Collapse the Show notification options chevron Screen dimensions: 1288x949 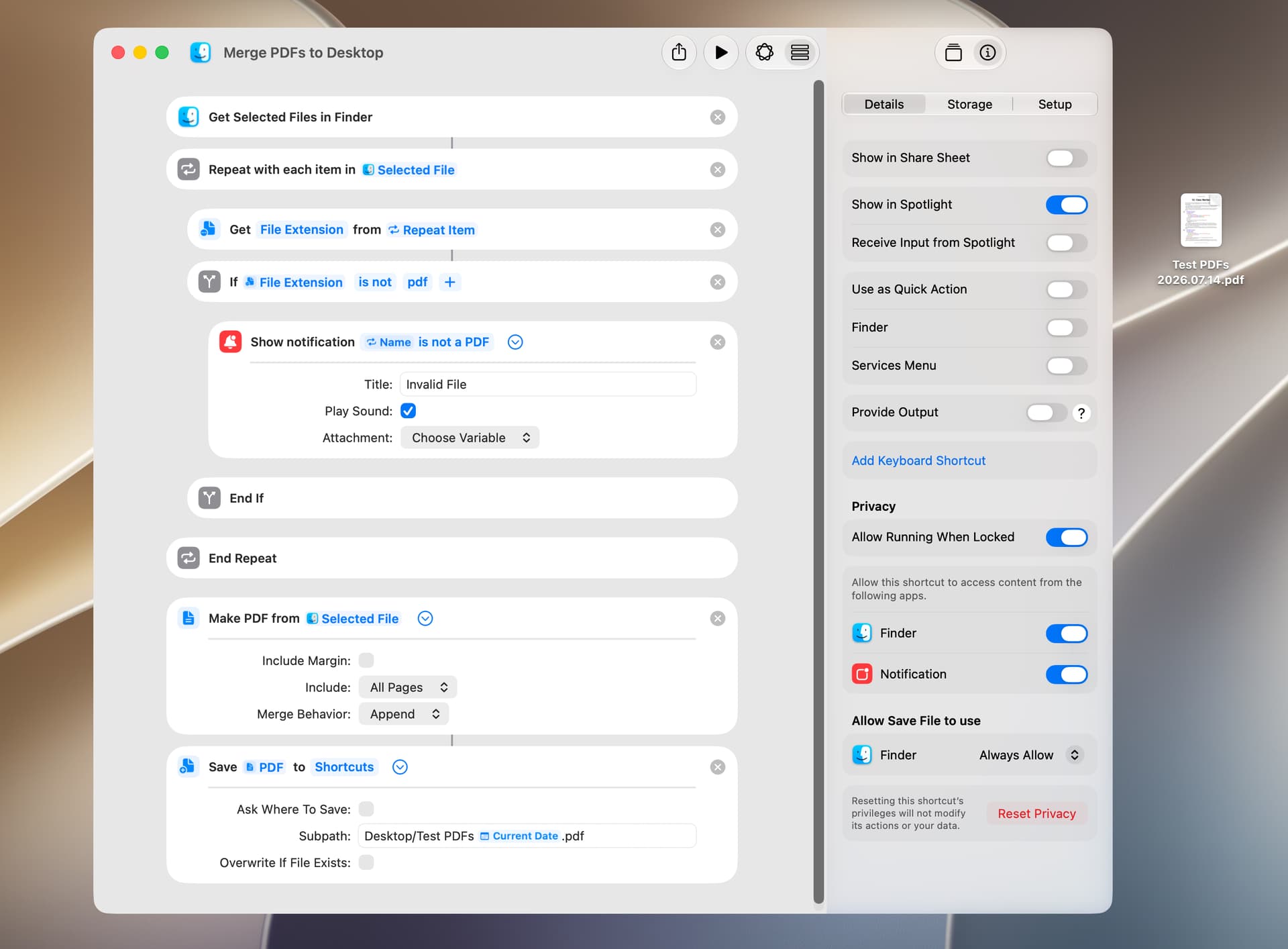[x=515, y=342]
